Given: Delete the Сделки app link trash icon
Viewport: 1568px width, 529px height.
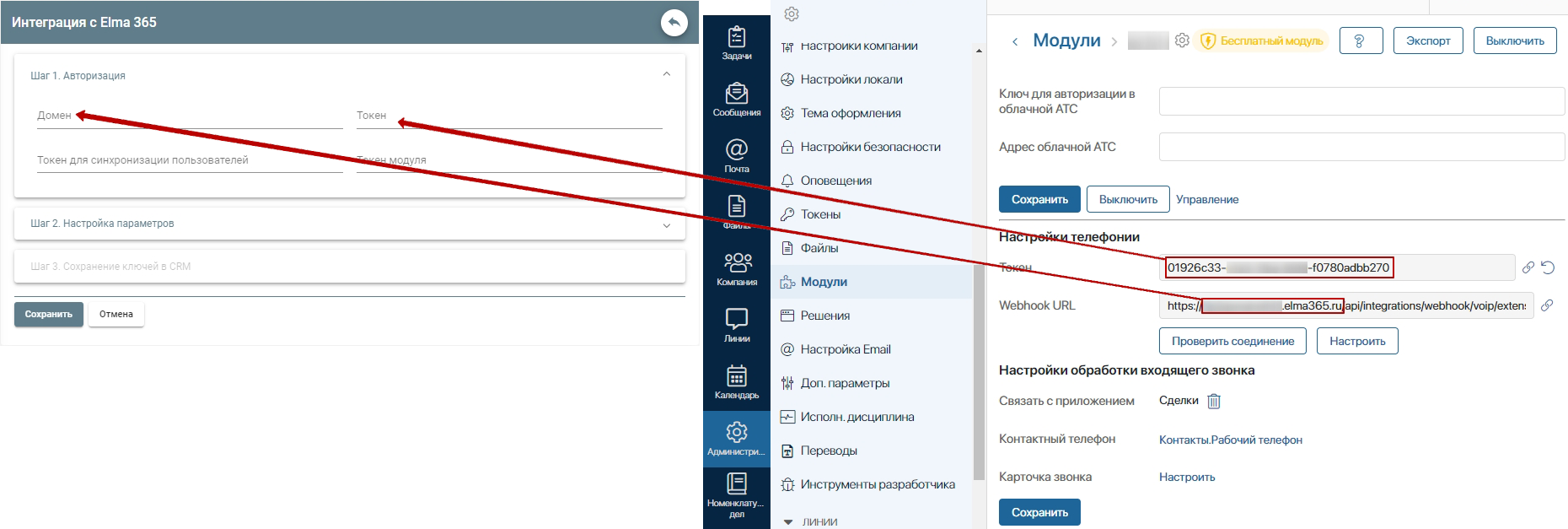Looking at the screenshot, I should [x=1214, y=401].
